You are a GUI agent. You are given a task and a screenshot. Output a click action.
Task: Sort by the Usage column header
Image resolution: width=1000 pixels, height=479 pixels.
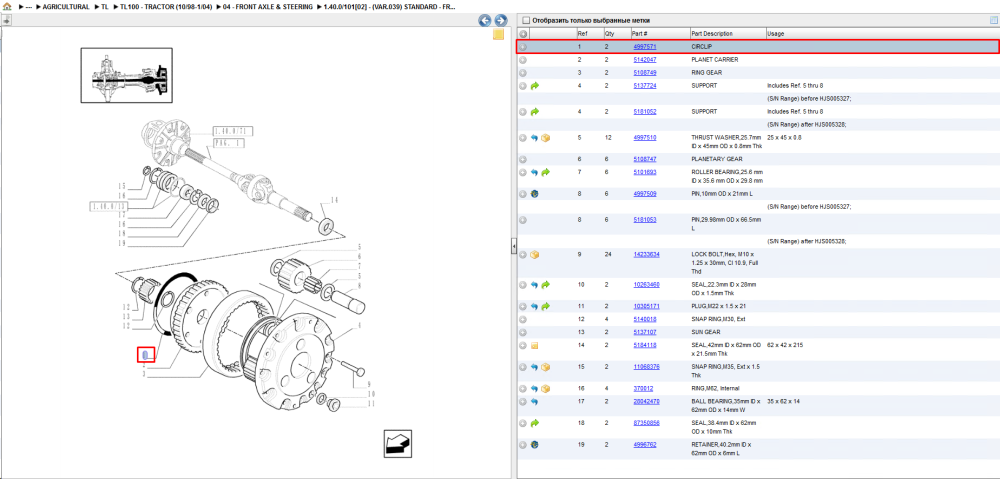(x=776, y=34)
